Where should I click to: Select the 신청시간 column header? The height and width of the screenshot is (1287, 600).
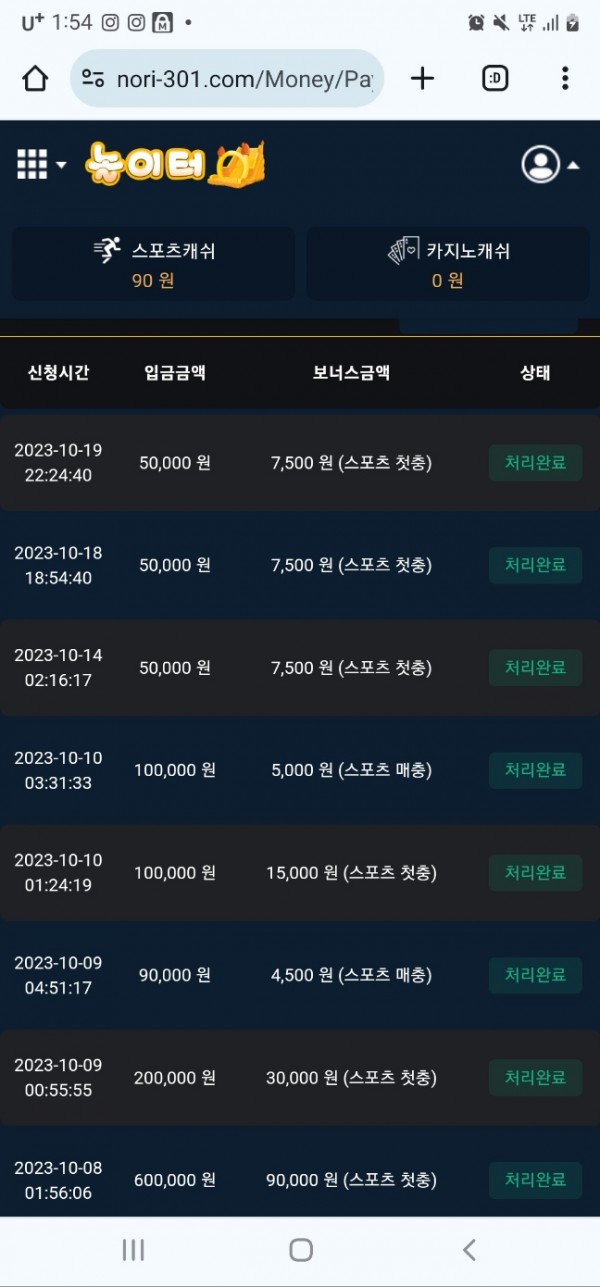click(58, 373)
